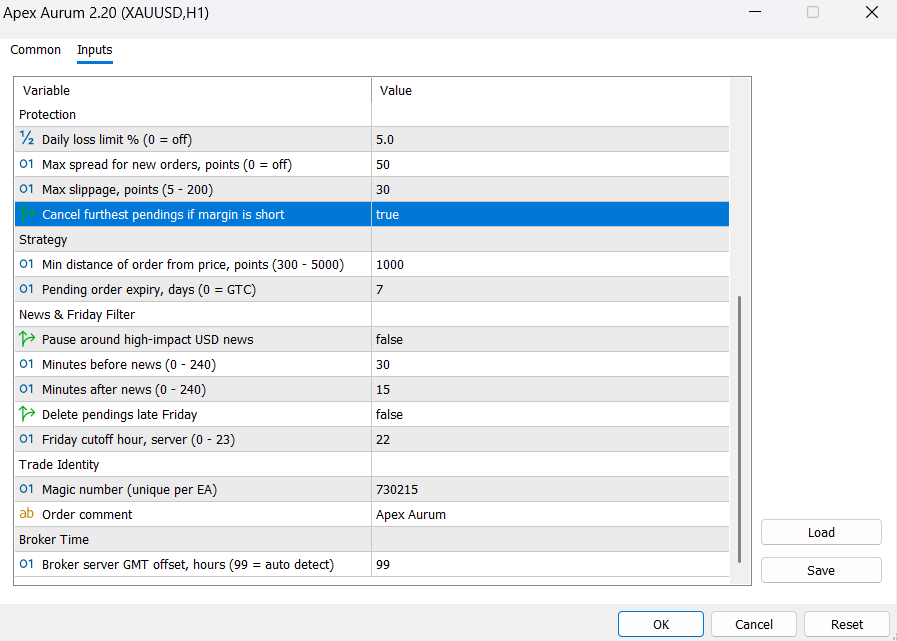The width and height of the screenshot is (897, 641).
Task: Select the Trade Identity section row
Action: [372, 464]
